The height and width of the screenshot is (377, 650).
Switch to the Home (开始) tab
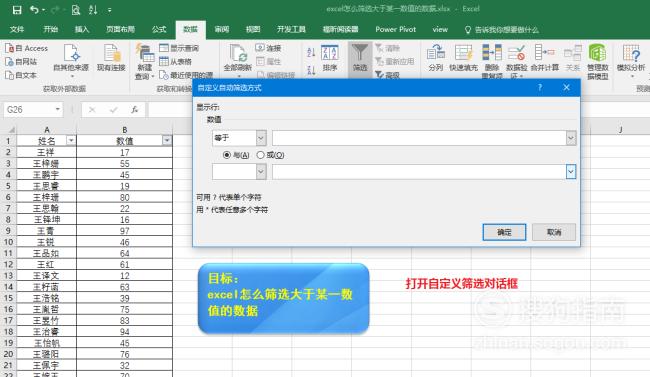coord(51,29)
